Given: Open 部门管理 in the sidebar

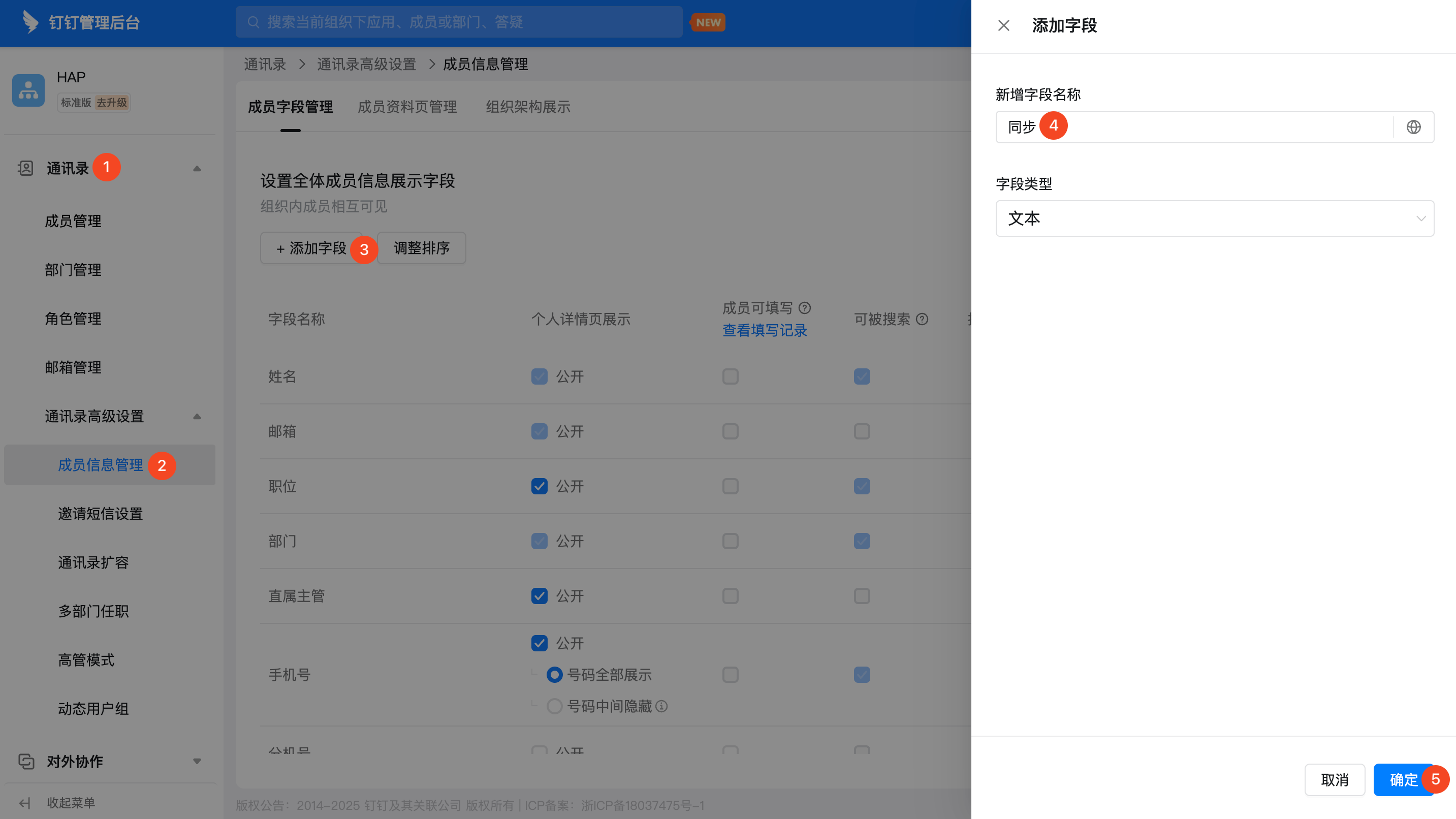Looking at the screenshot, I should coord(73,270).
